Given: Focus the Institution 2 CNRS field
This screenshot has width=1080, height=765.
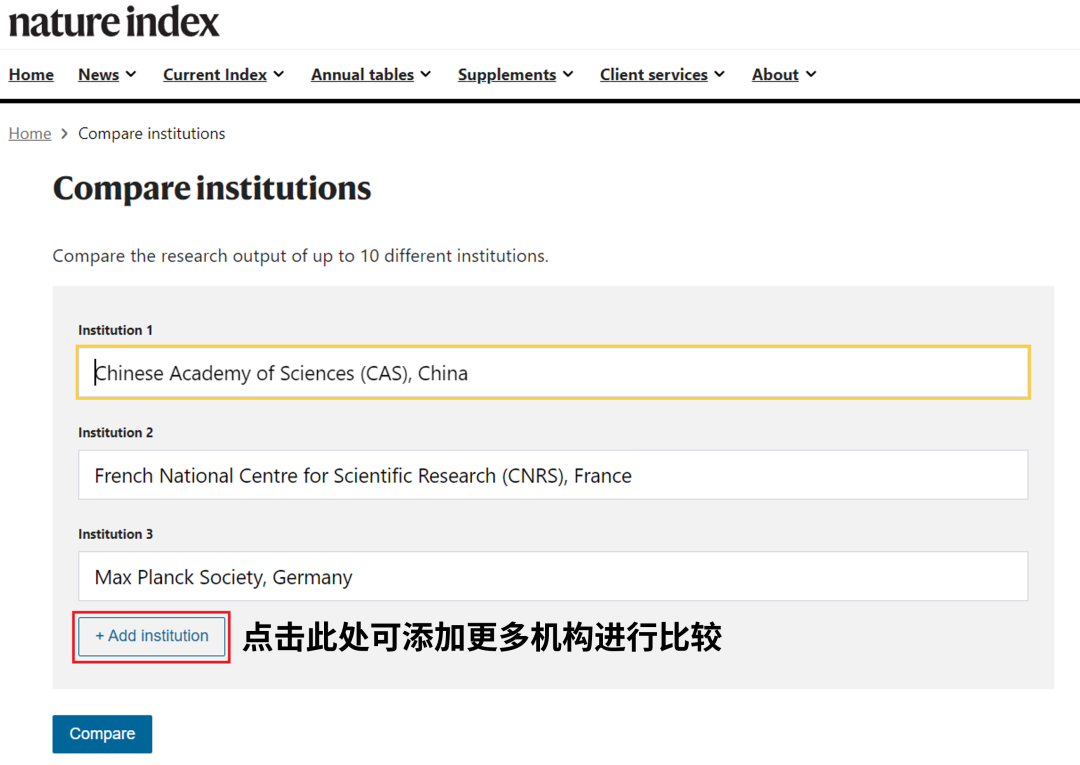Looking at the screenshot, I should [553, 475].
